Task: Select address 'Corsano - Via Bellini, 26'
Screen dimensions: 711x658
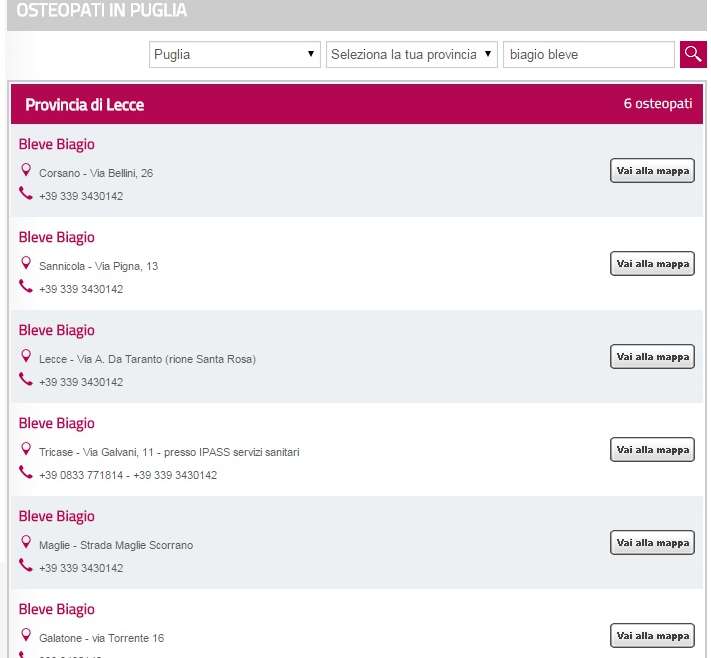Action: coord(96,173)
